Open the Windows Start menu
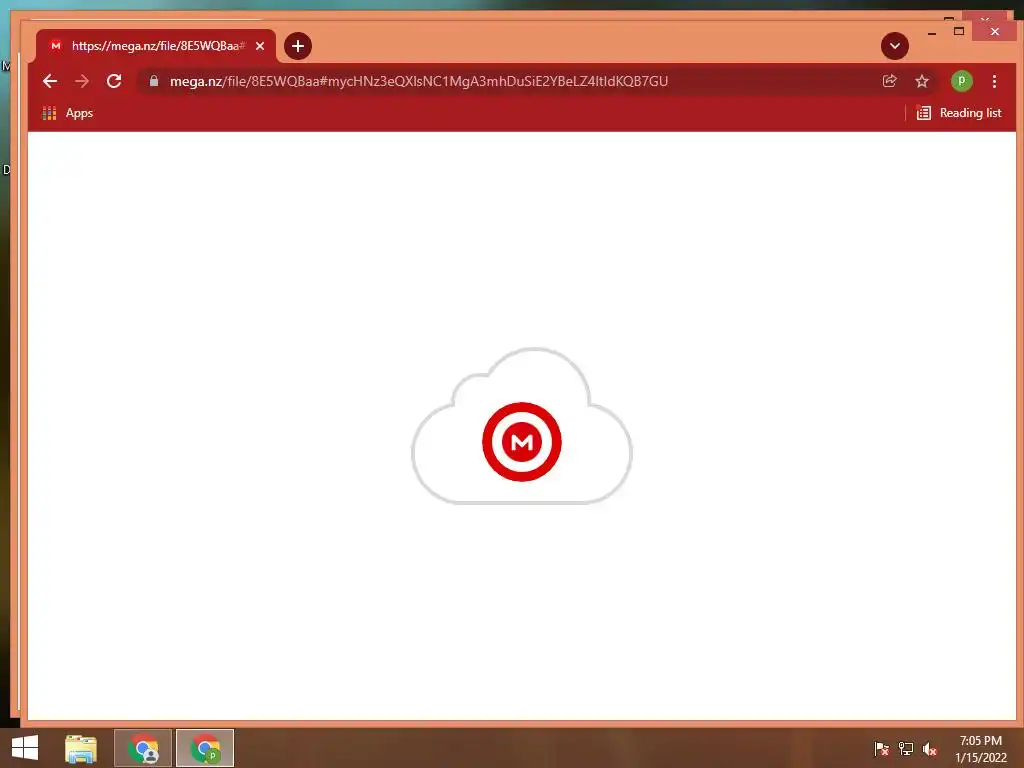The image size is (1024, 768). click(x=25, y=748)
